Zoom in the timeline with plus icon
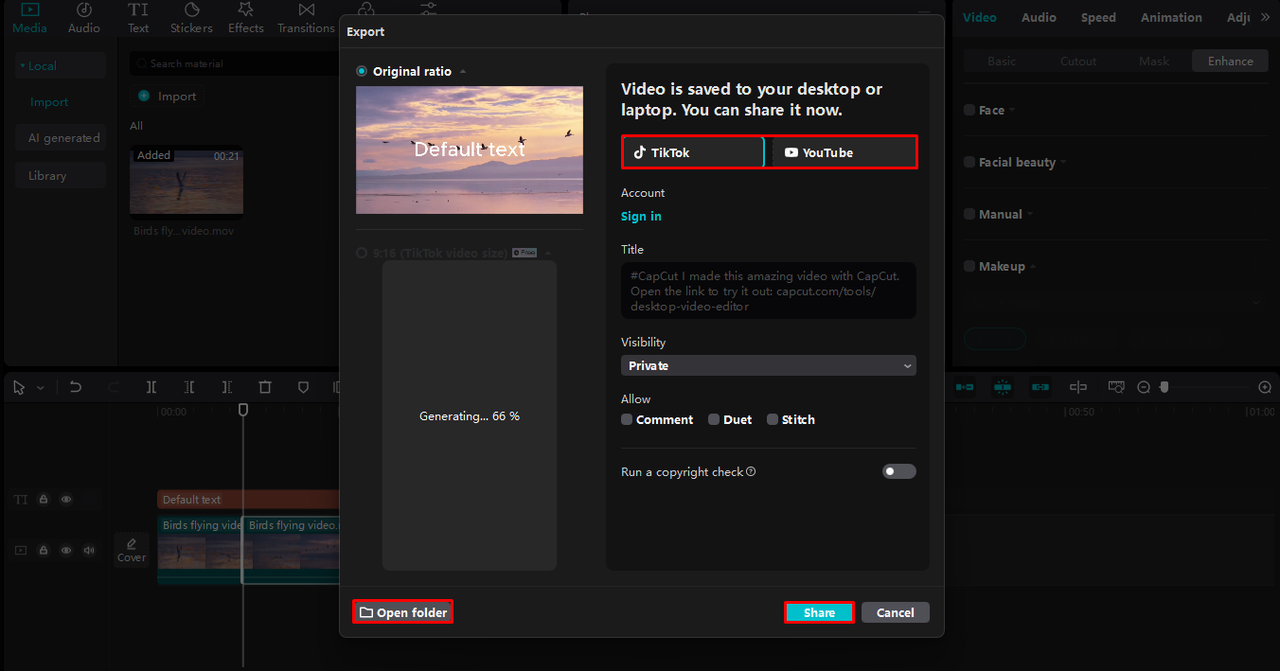The height and width of the screenshot is (671, 1280). (x=1265, y=387)
